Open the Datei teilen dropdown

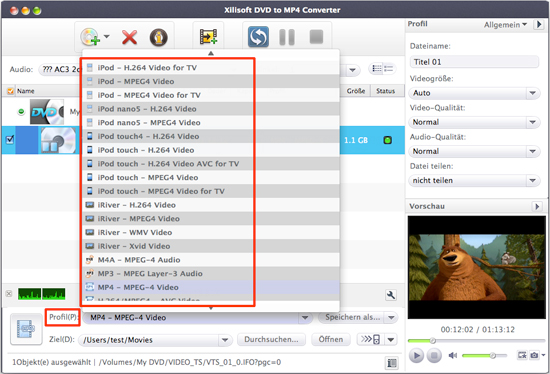[x=474, y=180]
